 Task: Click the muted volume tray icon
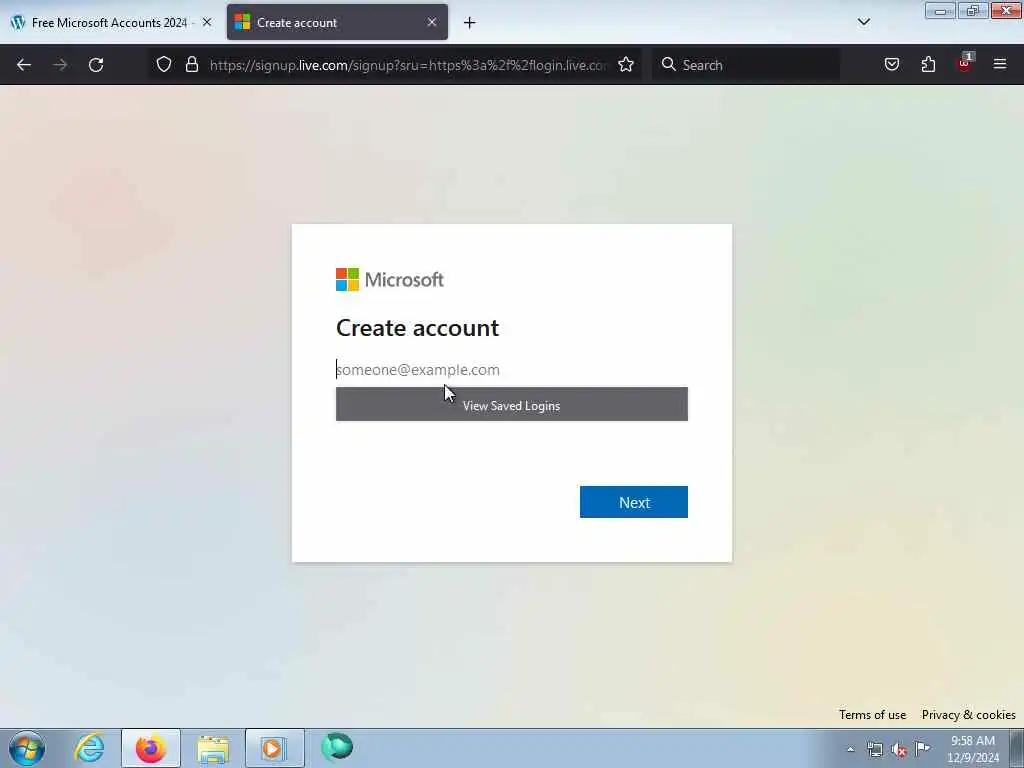coord(899,749)
